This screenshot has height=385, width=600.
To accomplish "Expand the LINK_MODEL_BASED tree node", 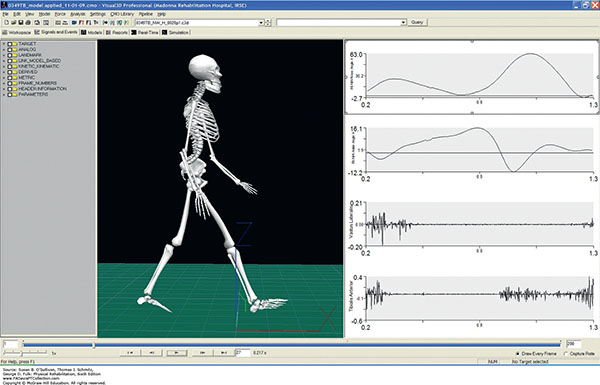I will 4,61.
